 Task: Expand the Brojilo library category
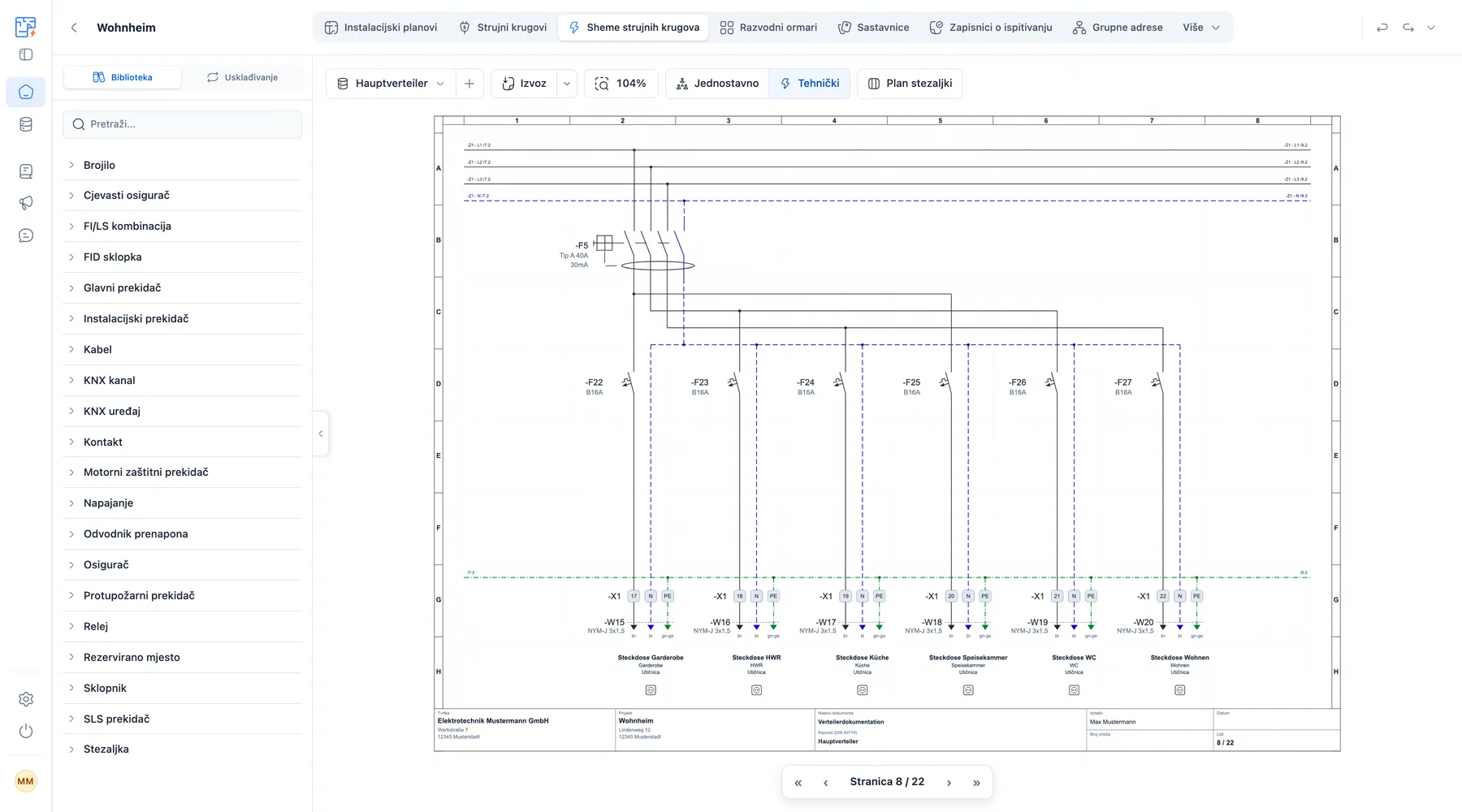pyautogui.click(x=182, y=165)
